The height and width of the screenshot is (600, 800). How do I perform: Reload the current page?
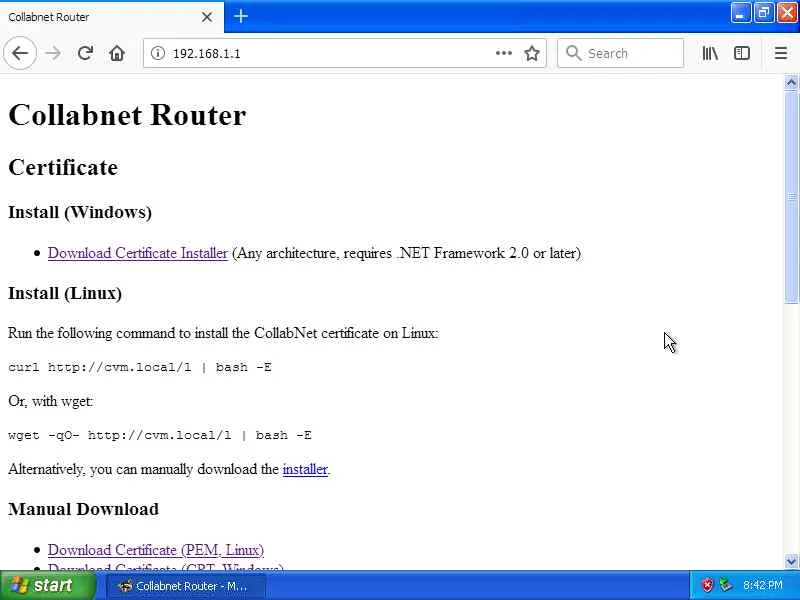pos(85,53)
